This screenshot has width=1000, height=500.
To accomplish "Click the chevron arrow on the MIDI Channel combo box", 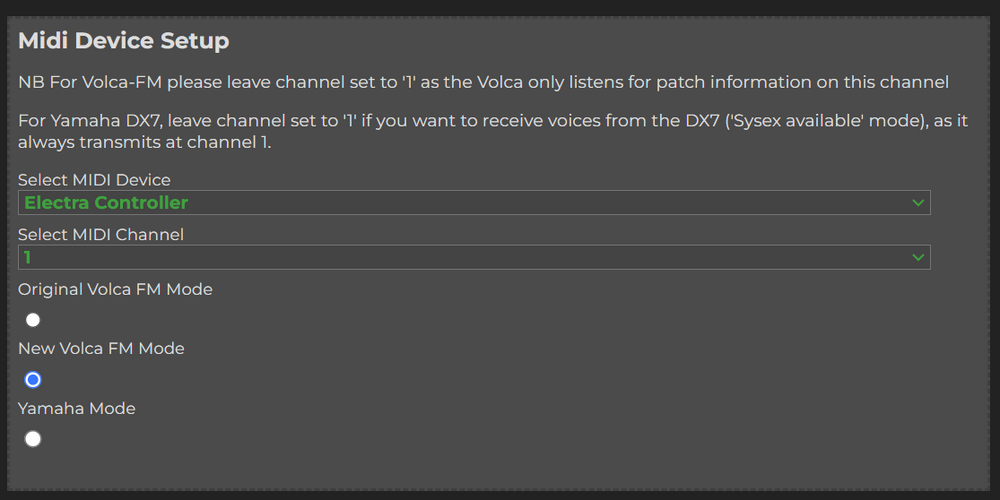I will click(918, 258).
